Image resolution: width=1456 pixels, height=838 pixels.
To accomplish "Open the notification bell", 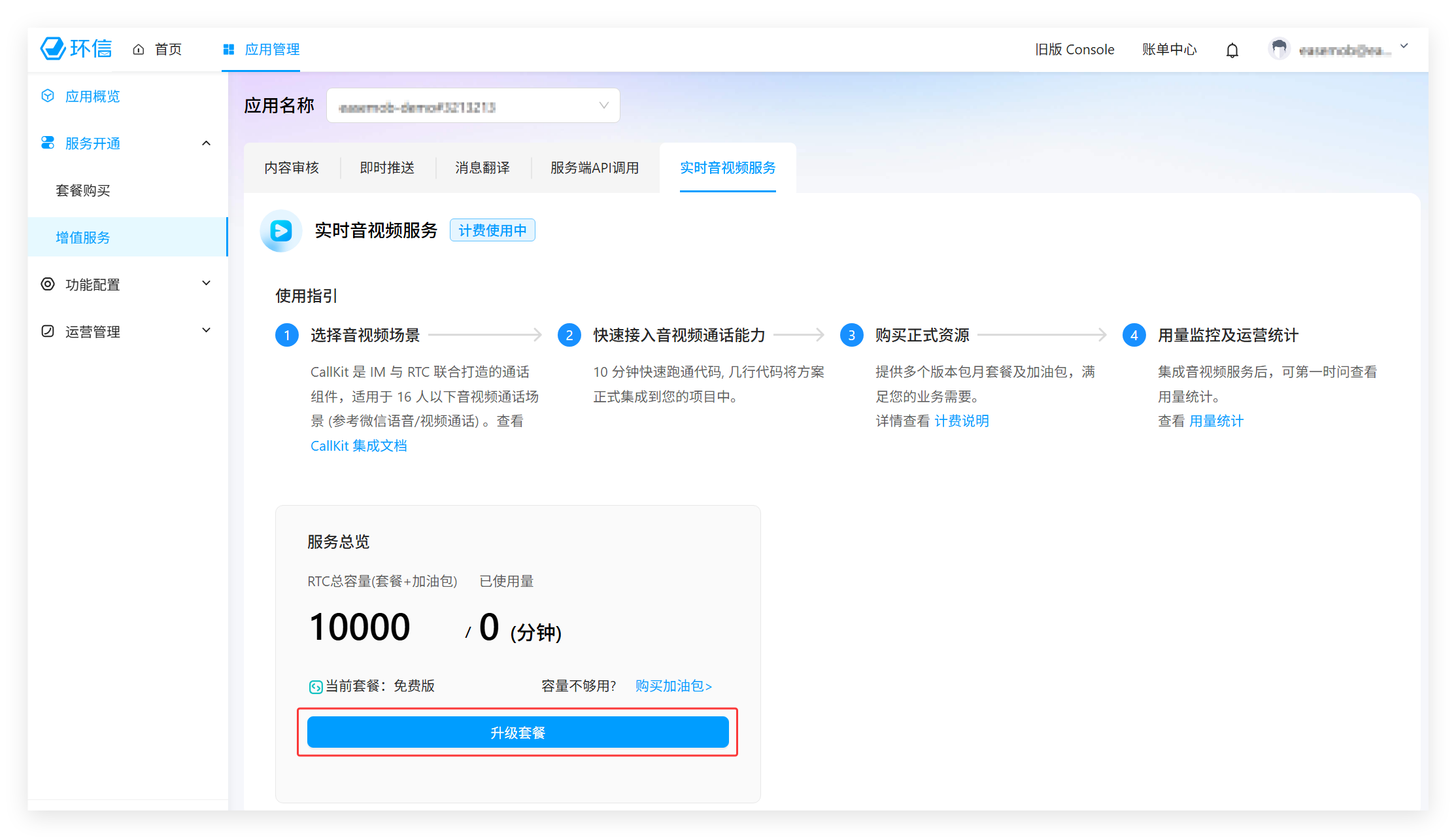I will point(1232,50).
